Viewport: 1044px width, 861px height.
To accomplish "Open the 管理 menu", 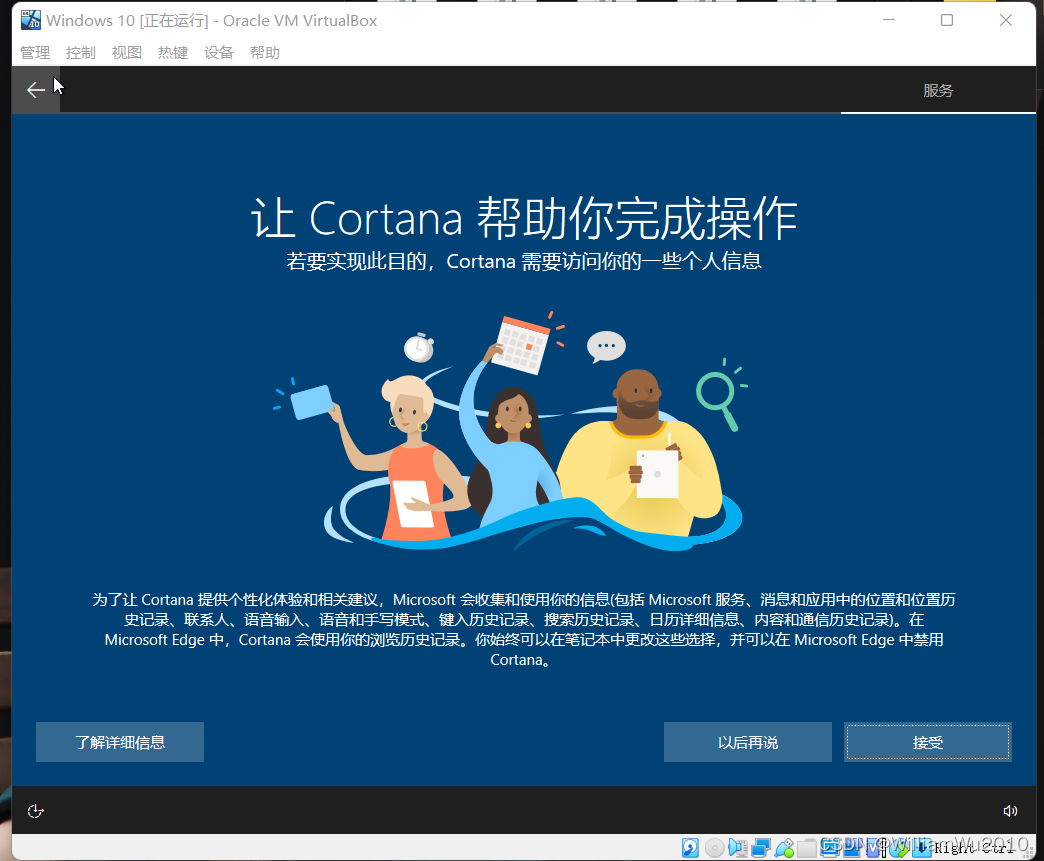I will tap(35, 53).
